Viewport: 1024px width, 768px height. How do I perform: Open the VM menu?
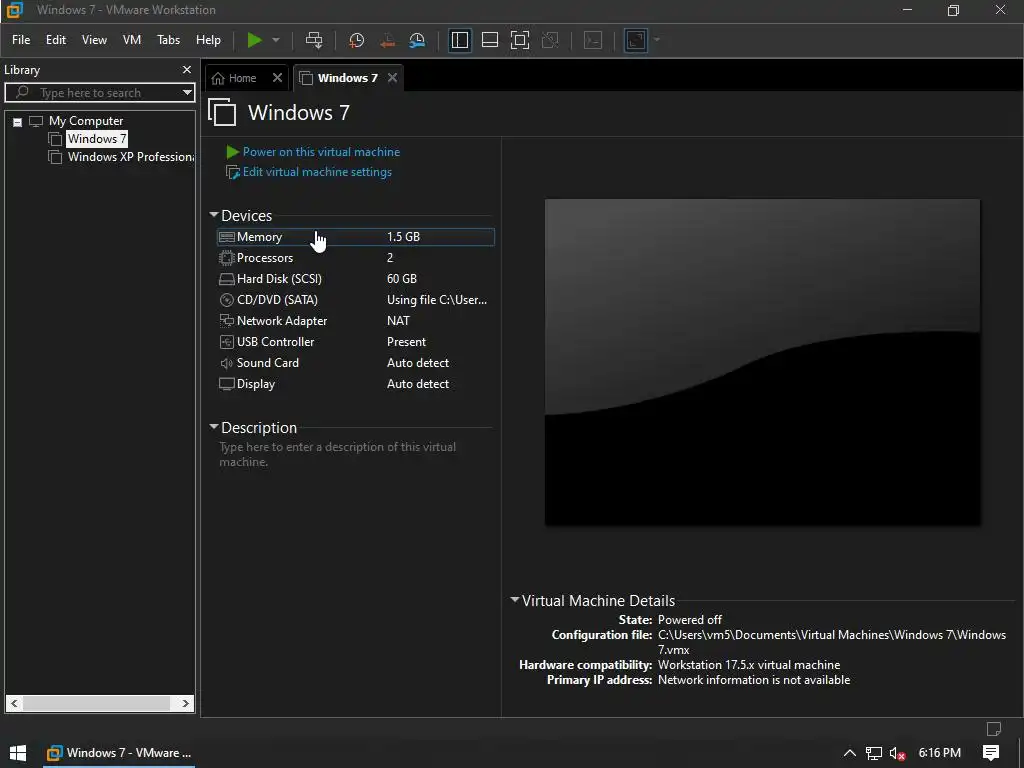tap(132, 40)
